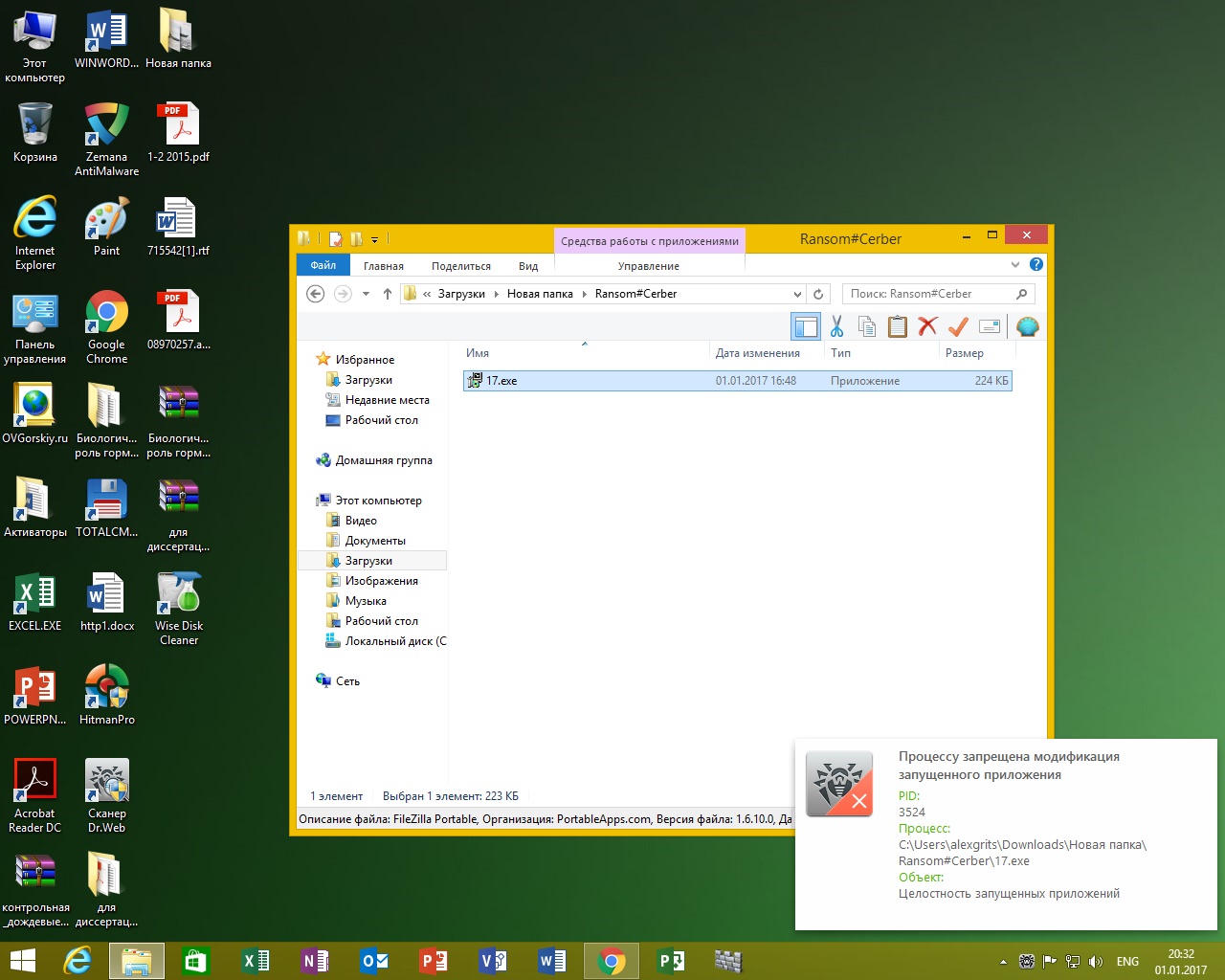Click the Ransom#Cerber search field
This screenshot has height=980, width=1225.
928,294
